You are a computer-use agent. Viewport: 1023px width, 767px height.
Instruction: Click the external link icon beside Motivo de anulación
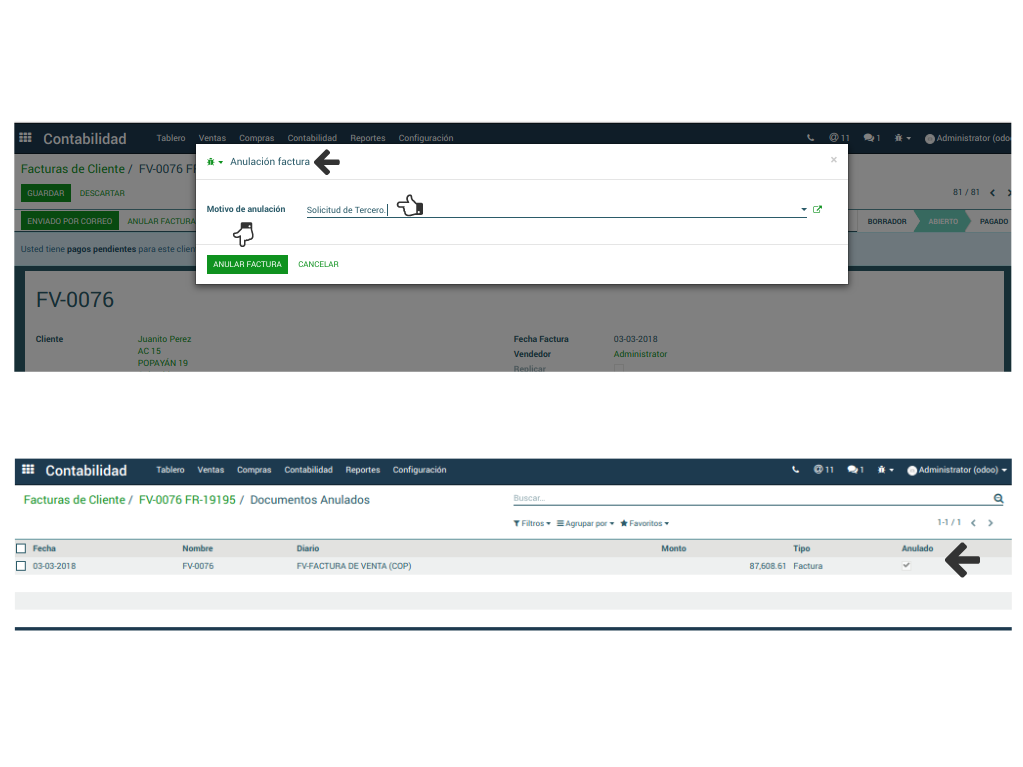pyautogui.click(x=817, y=210)
